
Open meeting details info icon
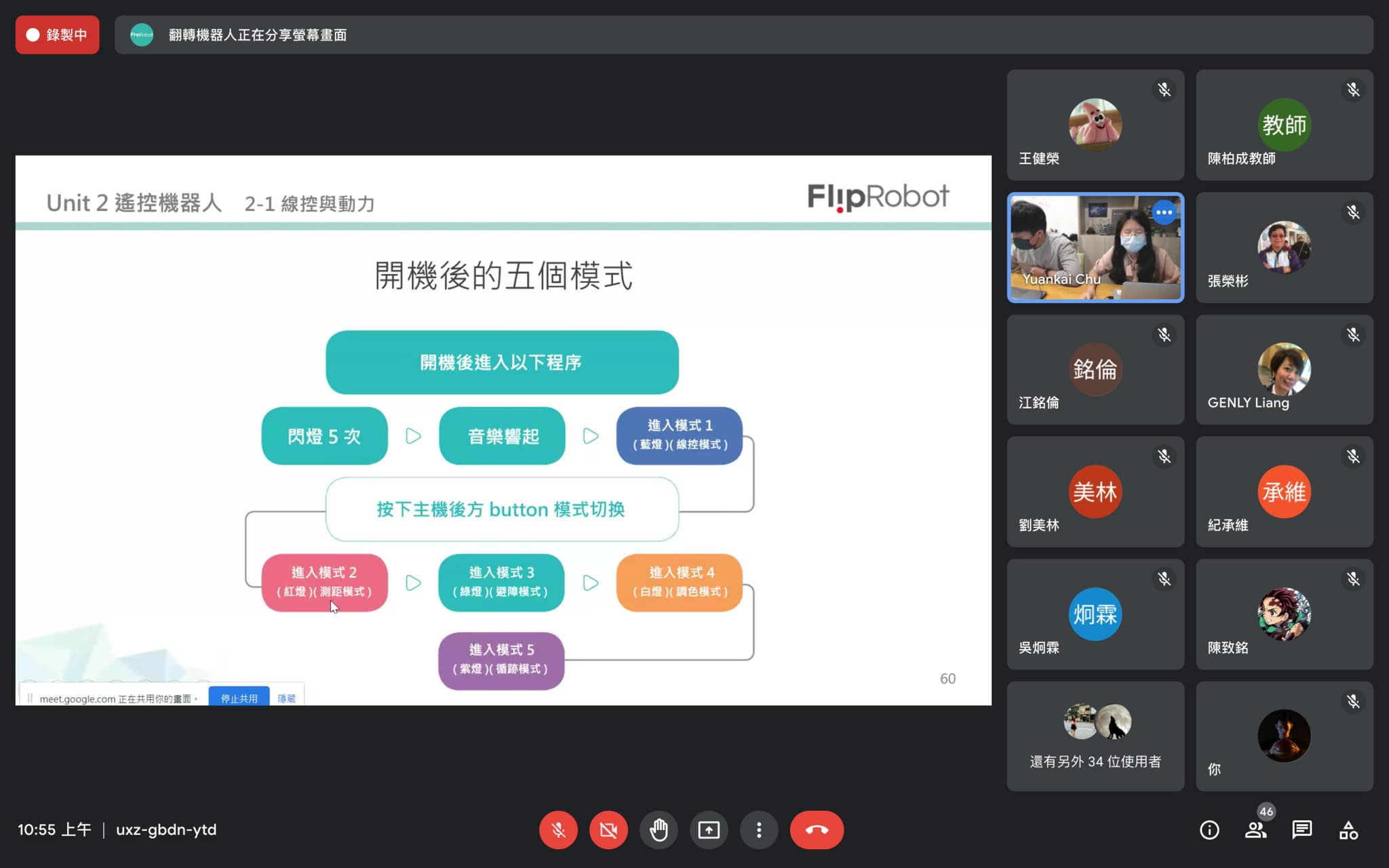[1209, 829]
